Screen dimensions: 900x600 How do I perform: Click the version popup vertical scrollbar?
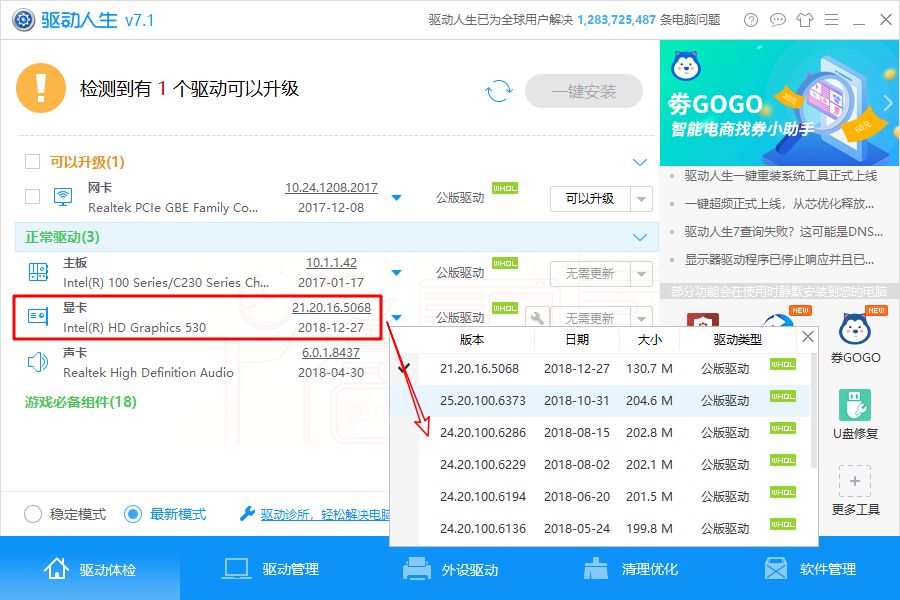pyautogui.click(x=813, y=411)
